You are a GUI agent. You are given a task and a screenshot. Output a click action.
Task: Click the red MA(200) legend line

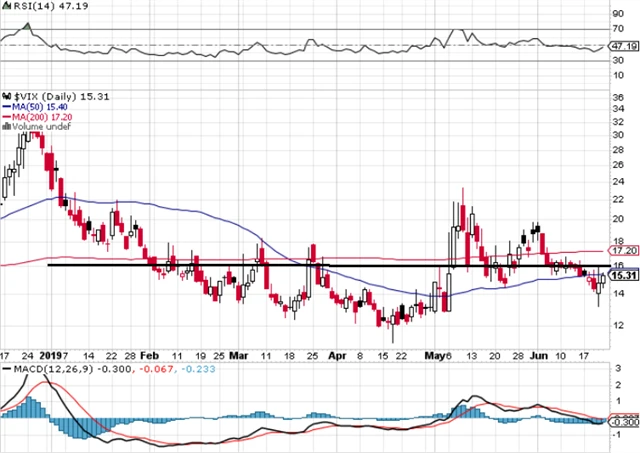tap(5, 115)
